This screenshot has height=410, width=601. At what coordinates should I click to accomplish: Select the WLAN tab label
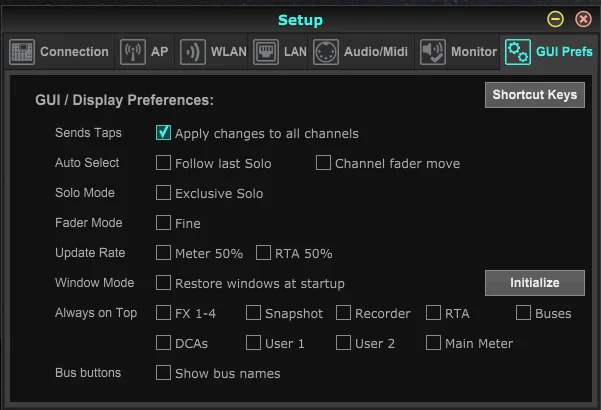coord(228,52)
